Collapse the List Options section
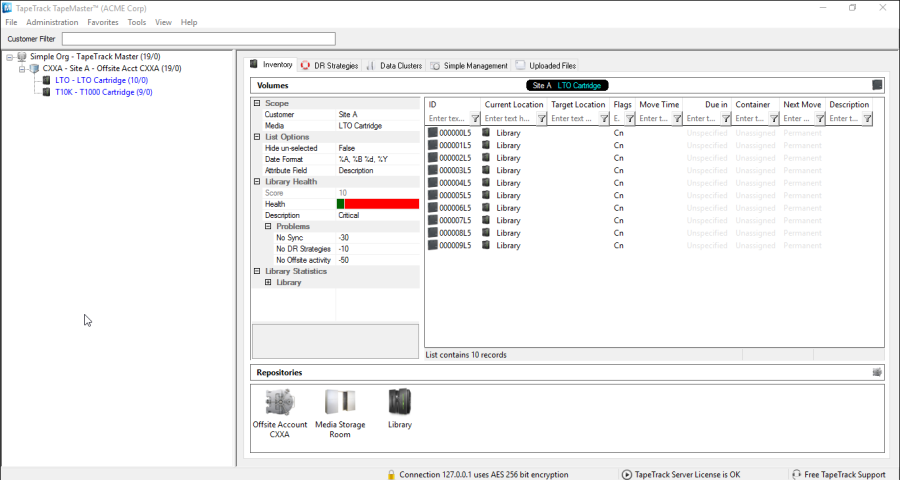The width and height of the screenshot is (900, 480). (x=257, y=137)
